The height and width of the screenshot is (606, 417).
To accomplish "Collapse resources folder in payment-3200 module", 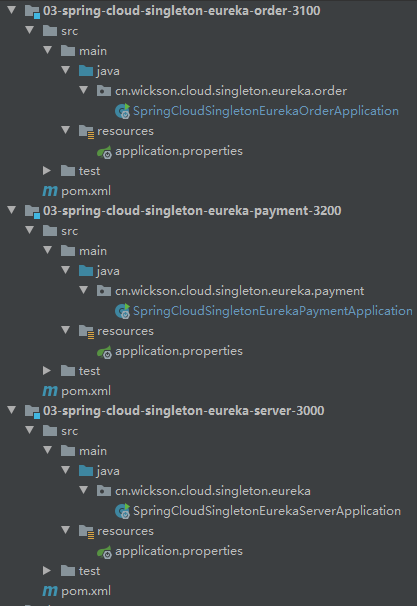I will click(x=66, y=330).
